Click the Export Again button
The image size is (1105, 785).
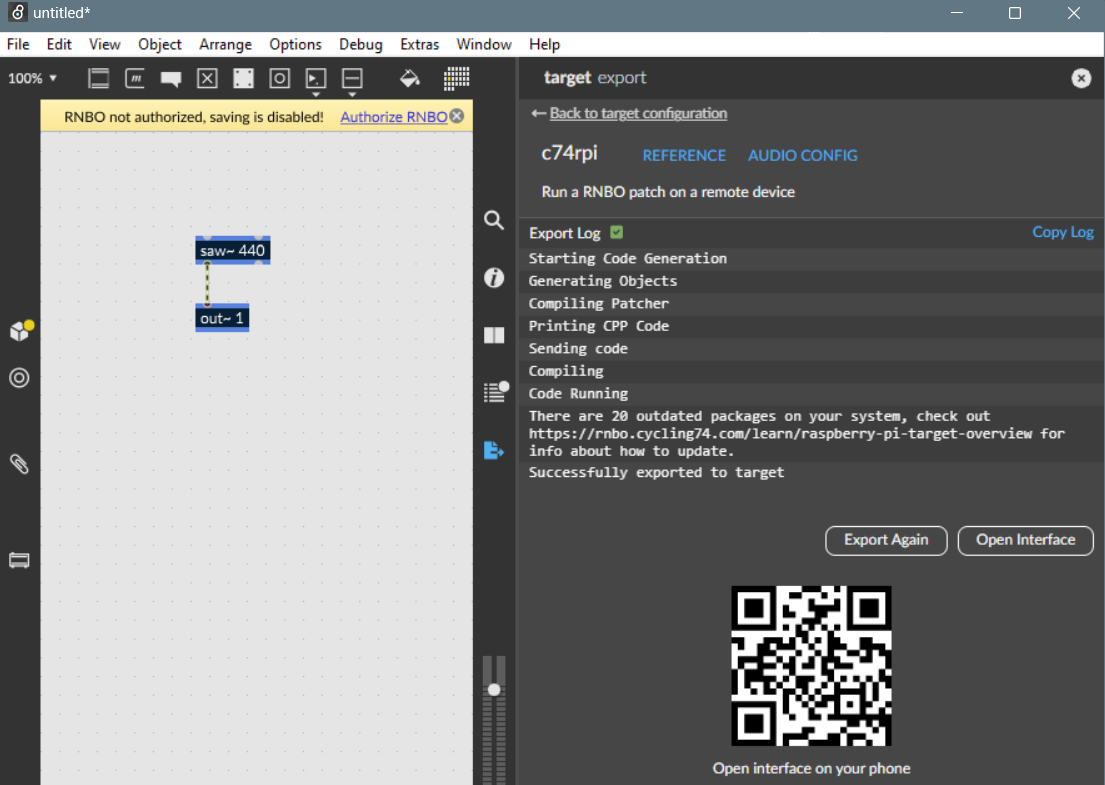[x=886, y=540]
